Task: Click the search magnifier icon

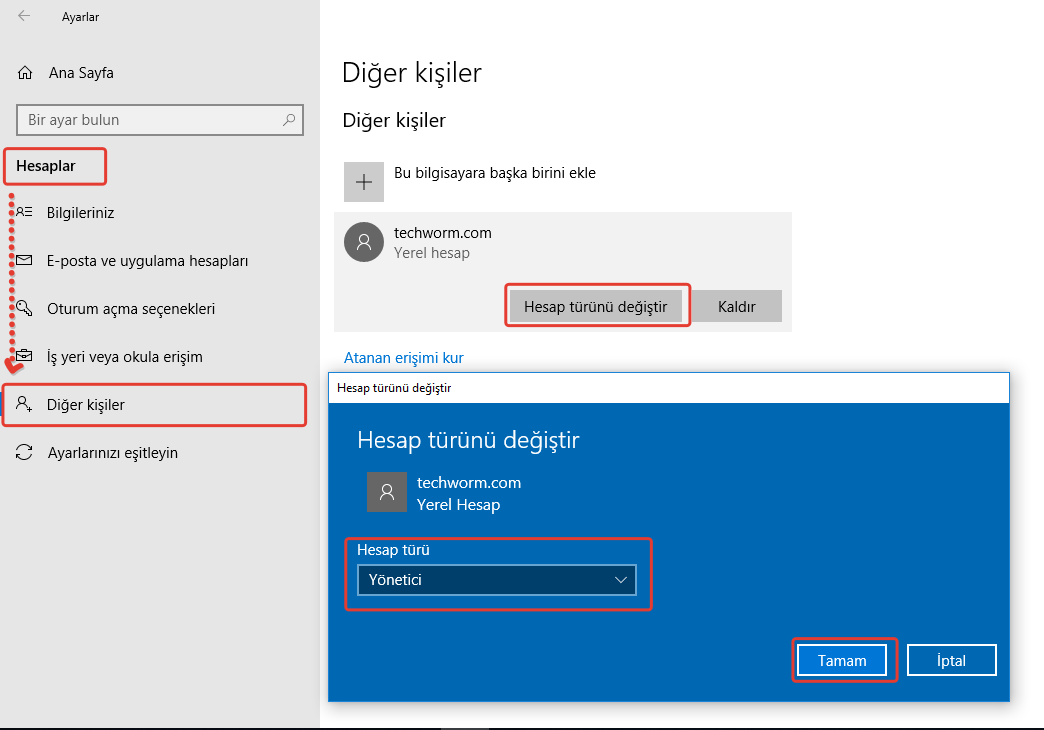Action: 289,120
